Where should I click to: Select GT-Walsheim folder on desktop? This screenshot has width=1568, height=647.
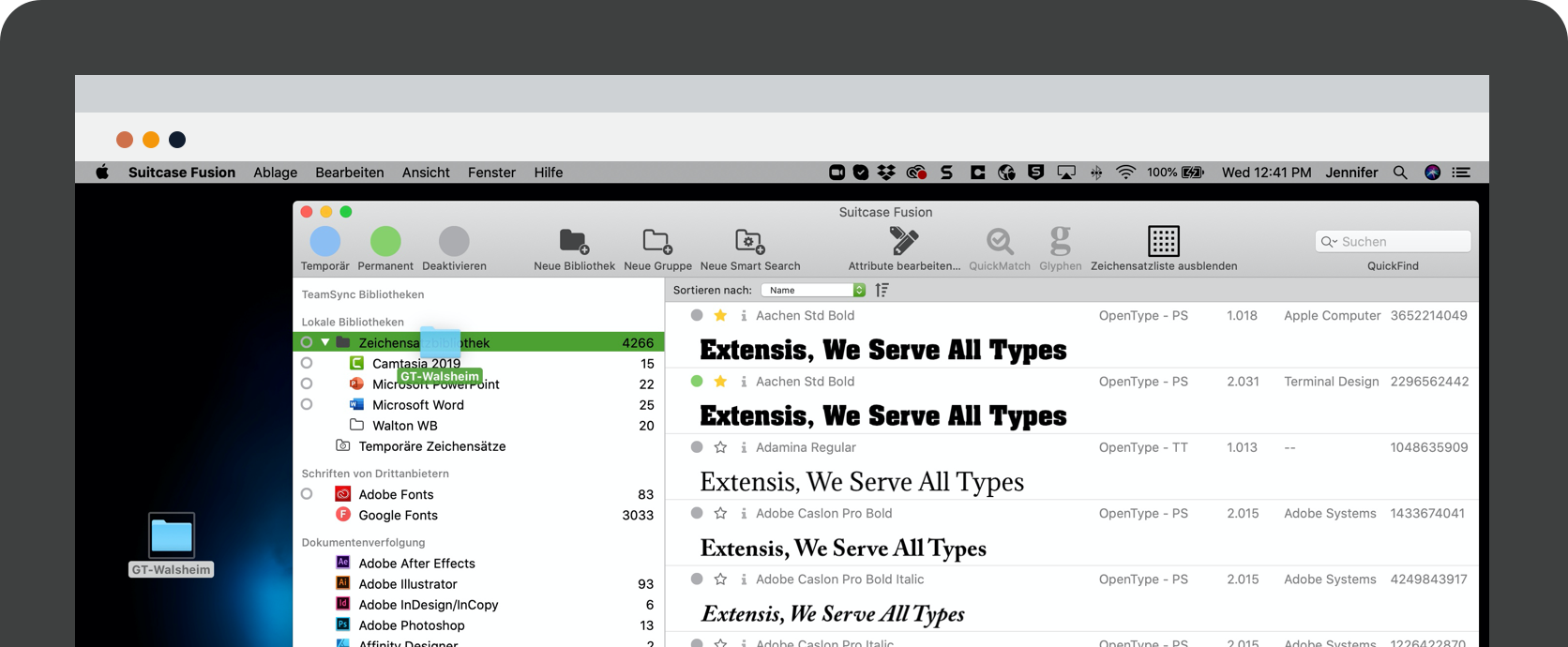(x=172, y=545)
